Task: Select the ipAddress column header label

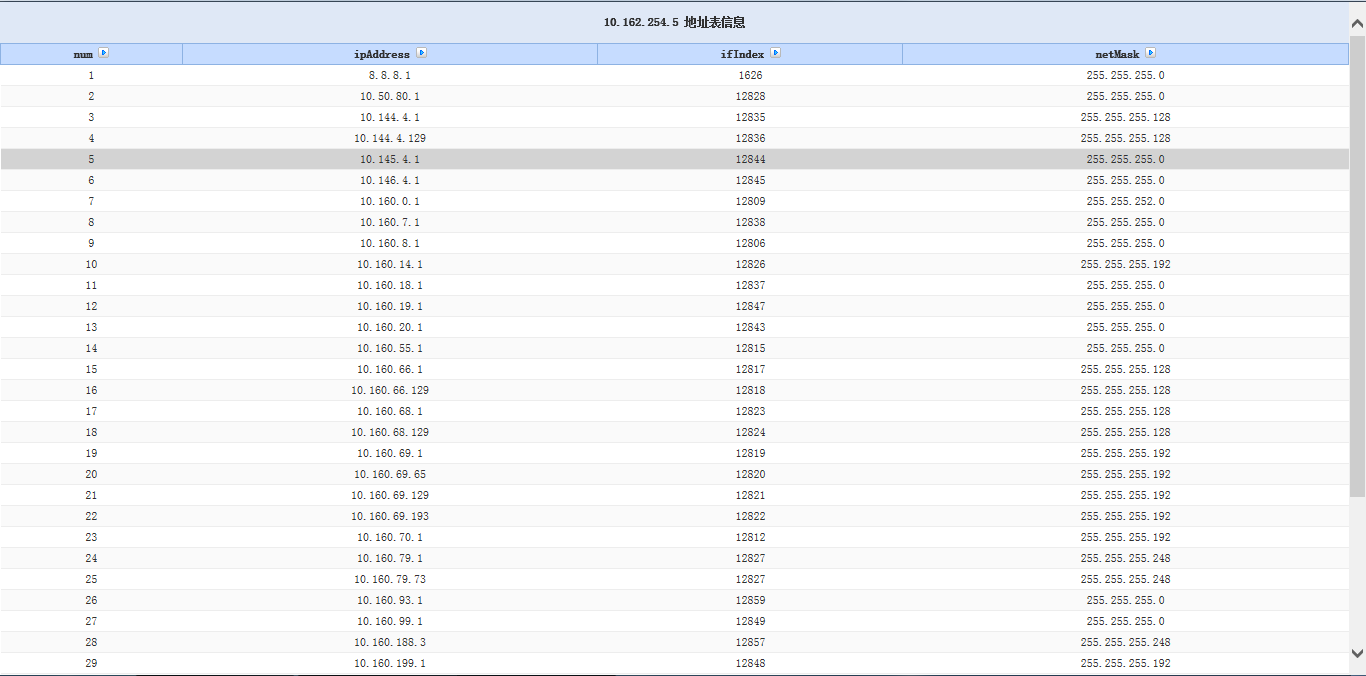Action: [x=382, y=55]
